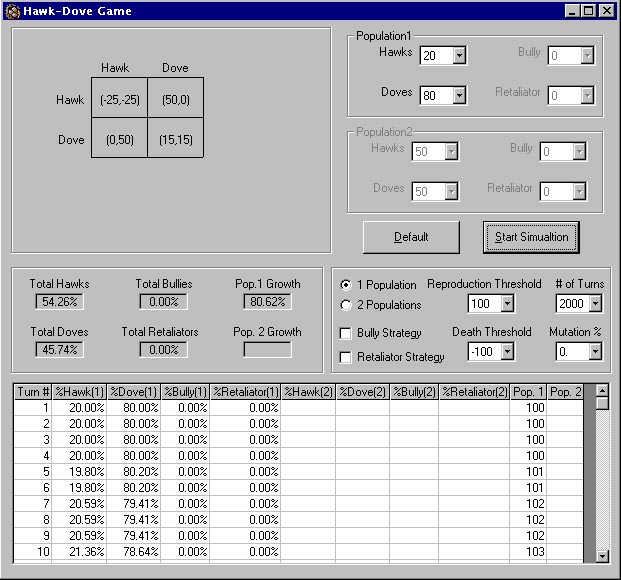Image resolution: width=621 pixels, height=580 pixels.
Task: Click the %Bully(1) column header
Action: pyautogui.click(x=185, y=392)
